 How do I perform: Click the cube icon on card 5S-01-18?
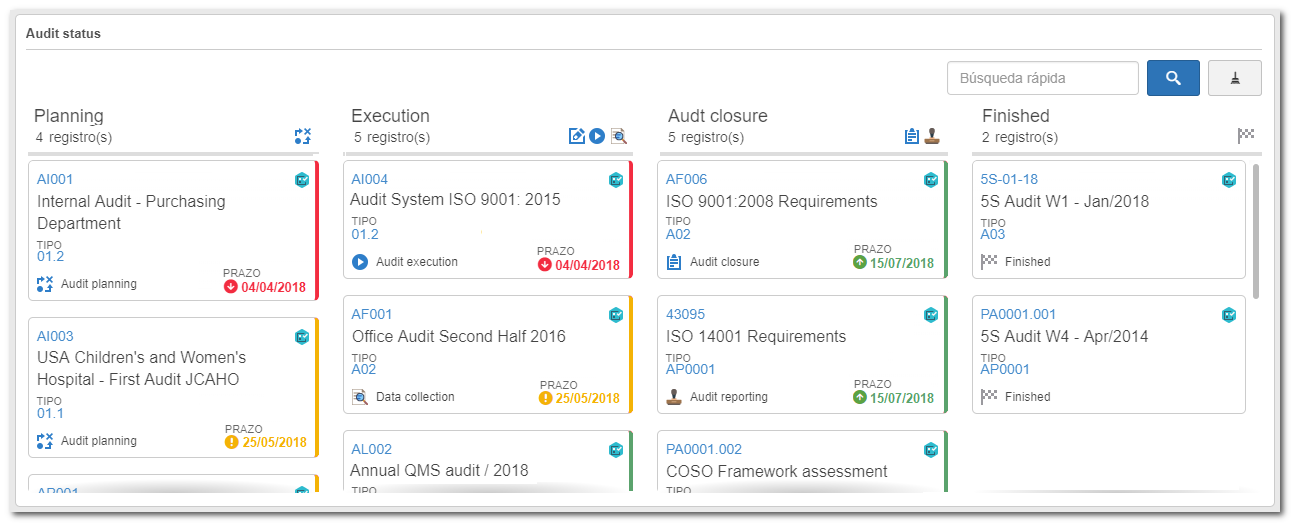[1229, 180]
